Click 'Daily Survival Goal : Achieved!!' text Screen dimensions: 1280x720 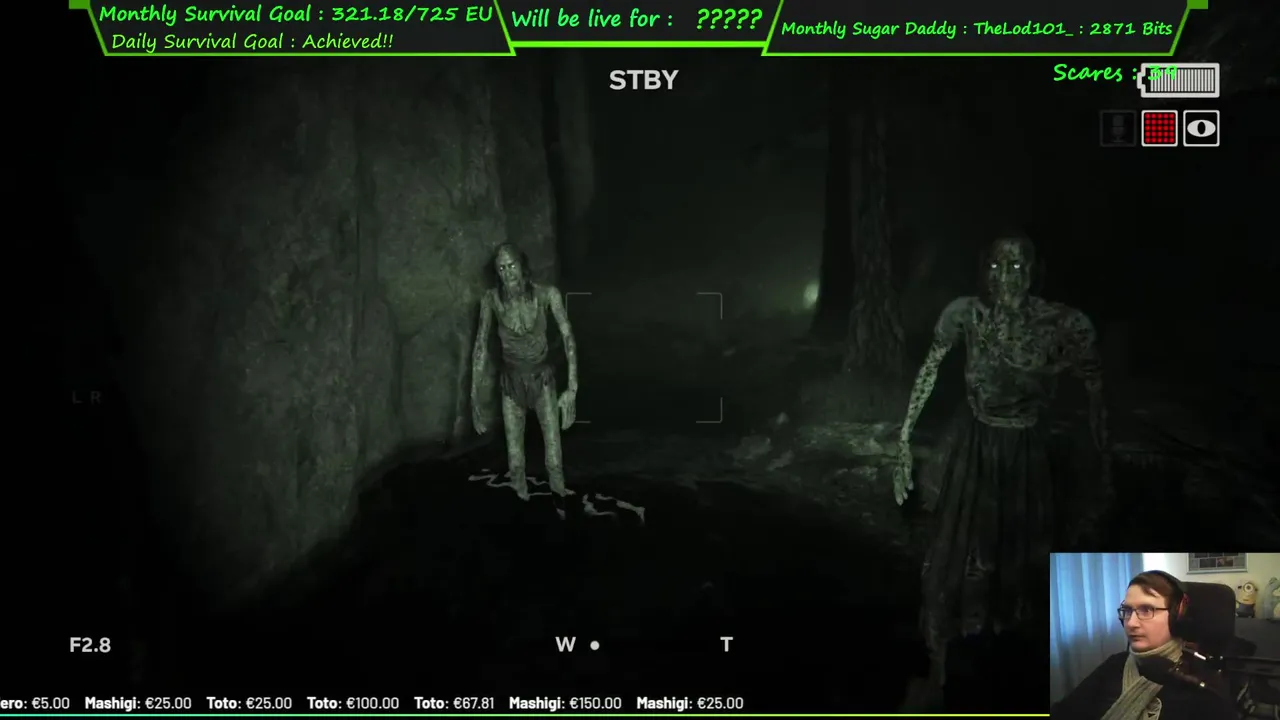[x=252, y=41]
